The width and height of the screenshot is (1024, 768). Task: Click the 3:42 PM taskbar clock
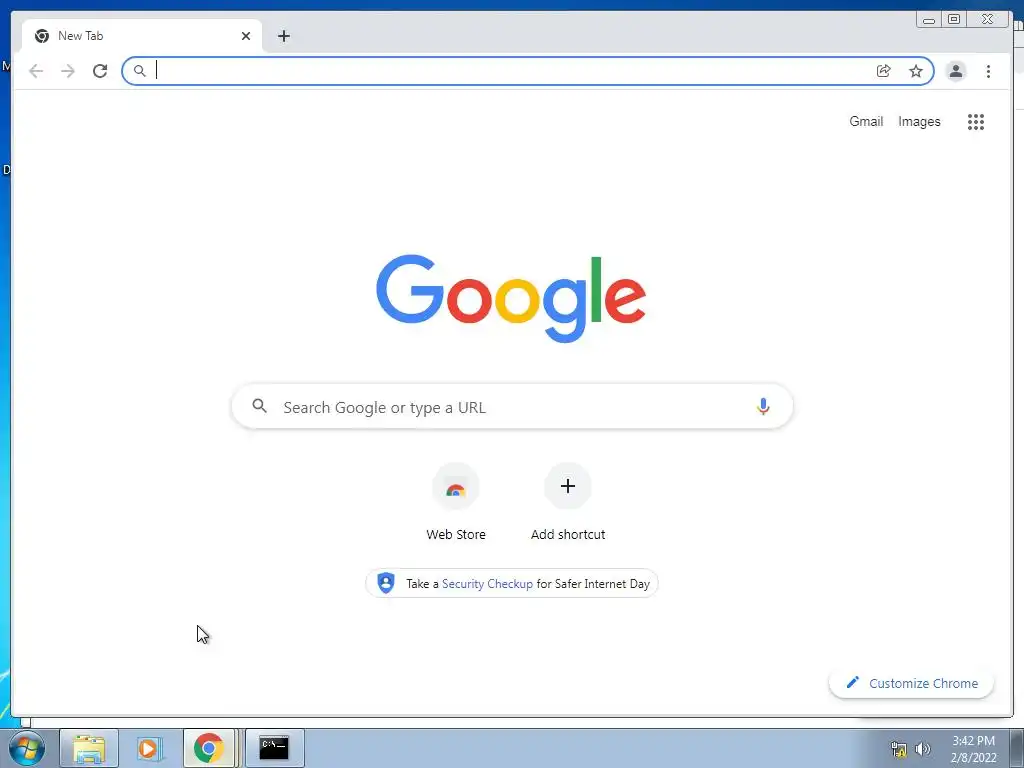coord(974,749)
